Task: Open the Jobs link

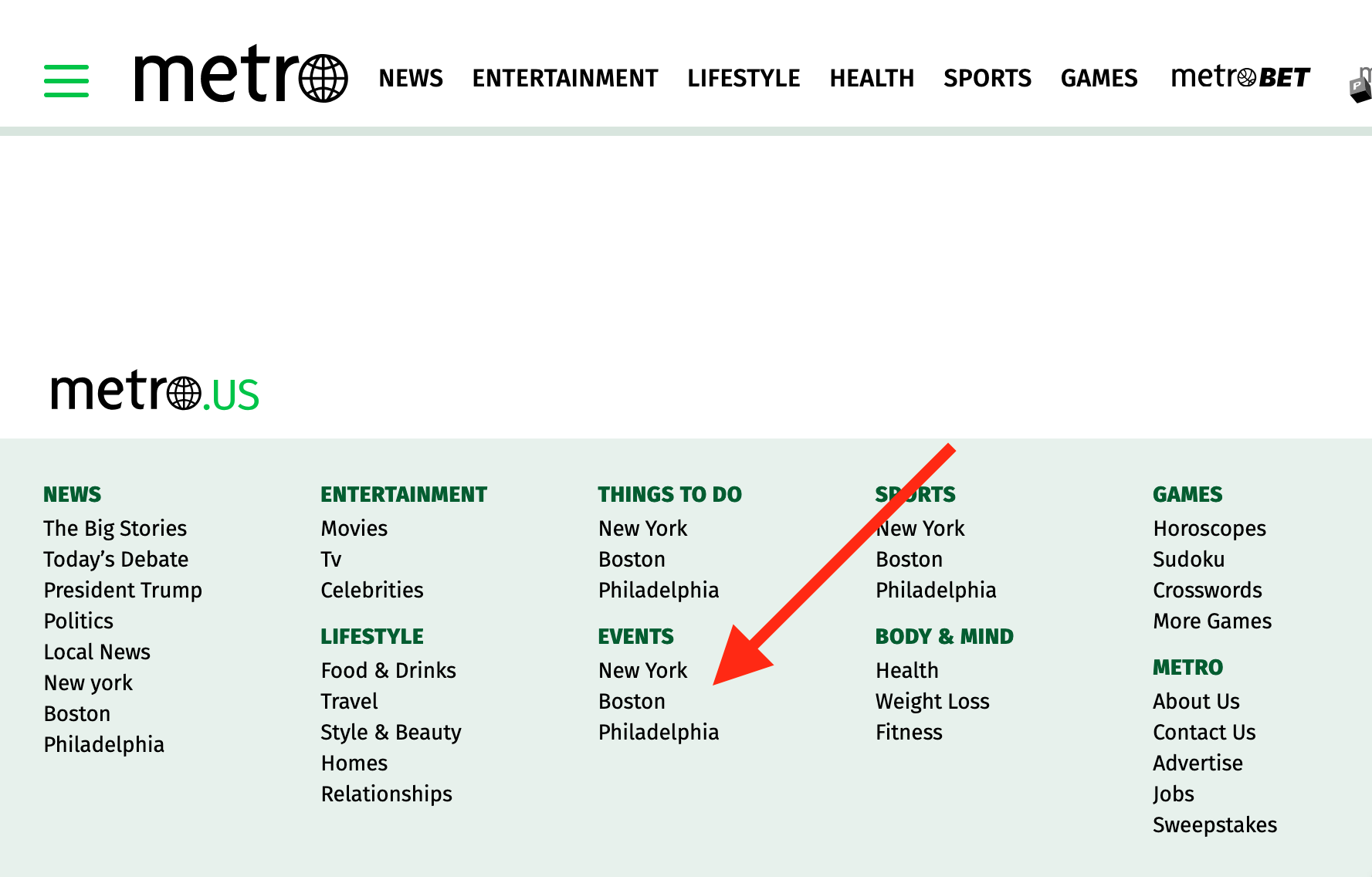Action: pyautogui.click(x=1174, y=794)
